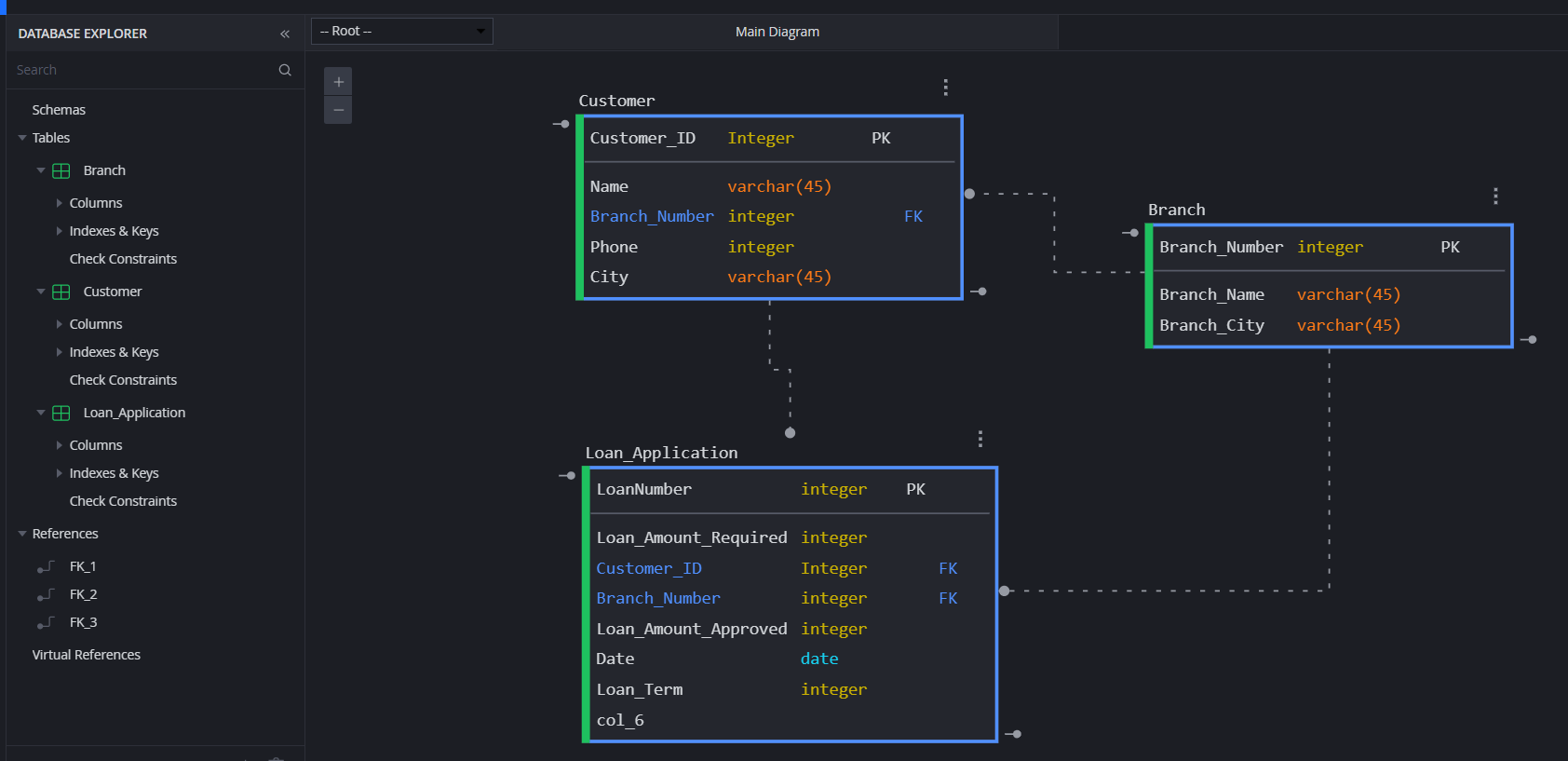
Task: Select the Customer_ID row in Customer table
Action: pos(772,138)
